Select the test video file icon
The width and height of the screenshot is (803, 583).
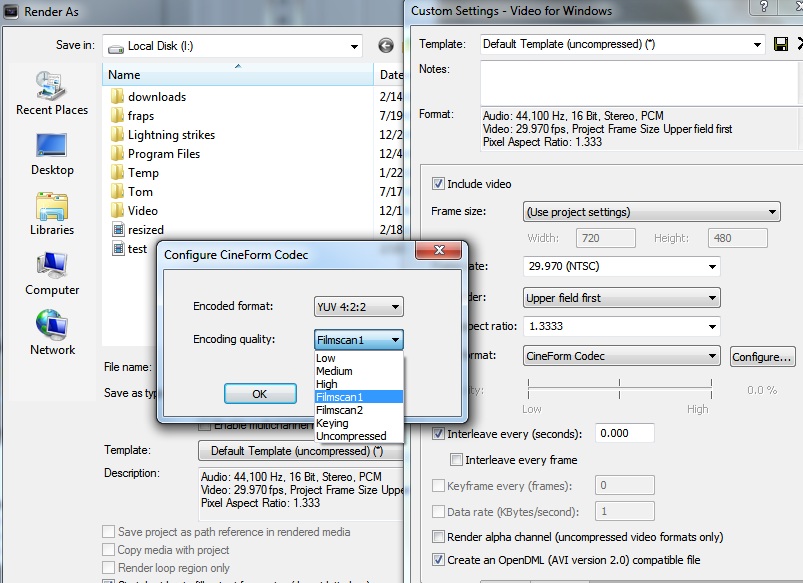118,248
